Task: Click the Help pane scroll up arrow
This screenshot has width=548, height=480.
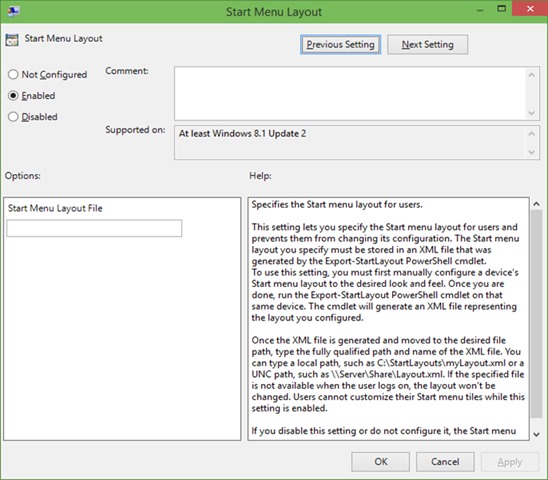Action: pyautogui.click(x=536, y=204)
